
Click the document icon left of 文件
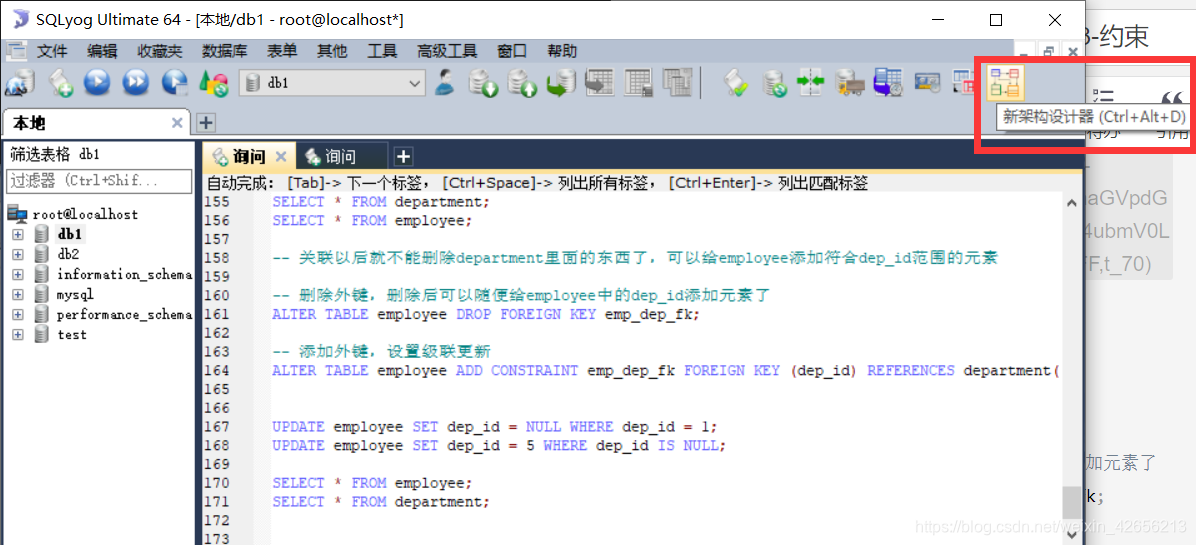pyautogui.click(x=17, y=51)
